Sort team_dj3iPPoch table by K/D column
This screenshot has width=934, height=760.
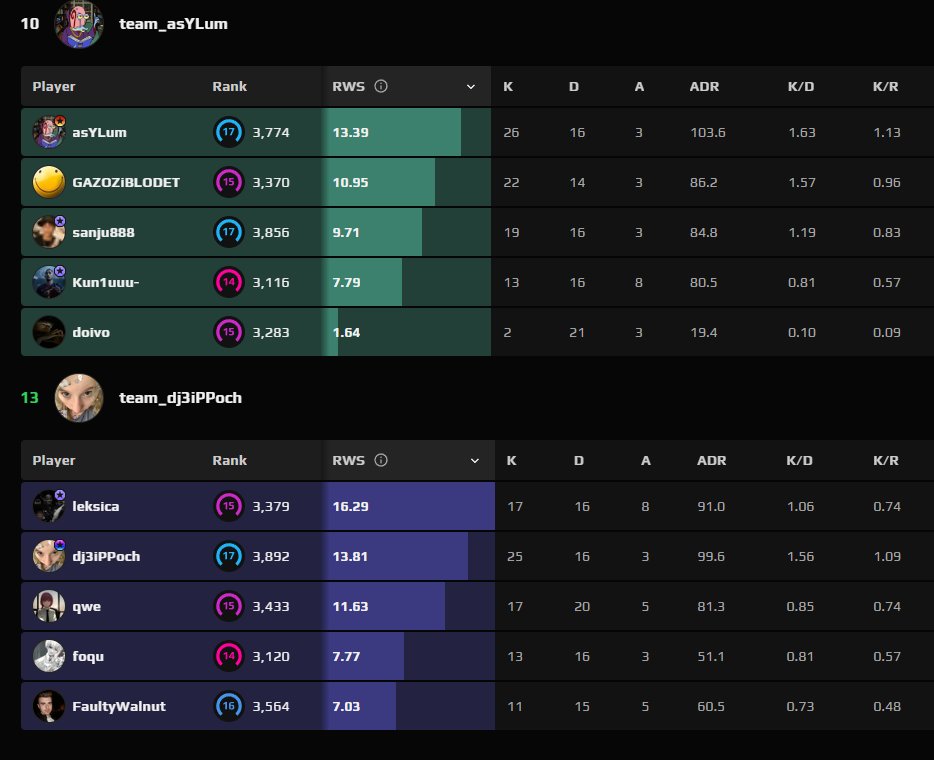point(799,460)
